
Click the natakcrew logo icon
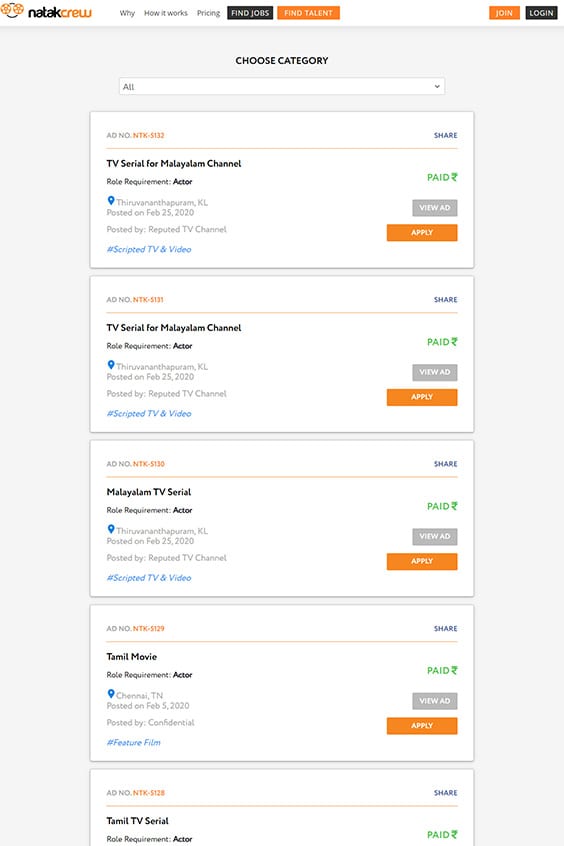[12, 10]
